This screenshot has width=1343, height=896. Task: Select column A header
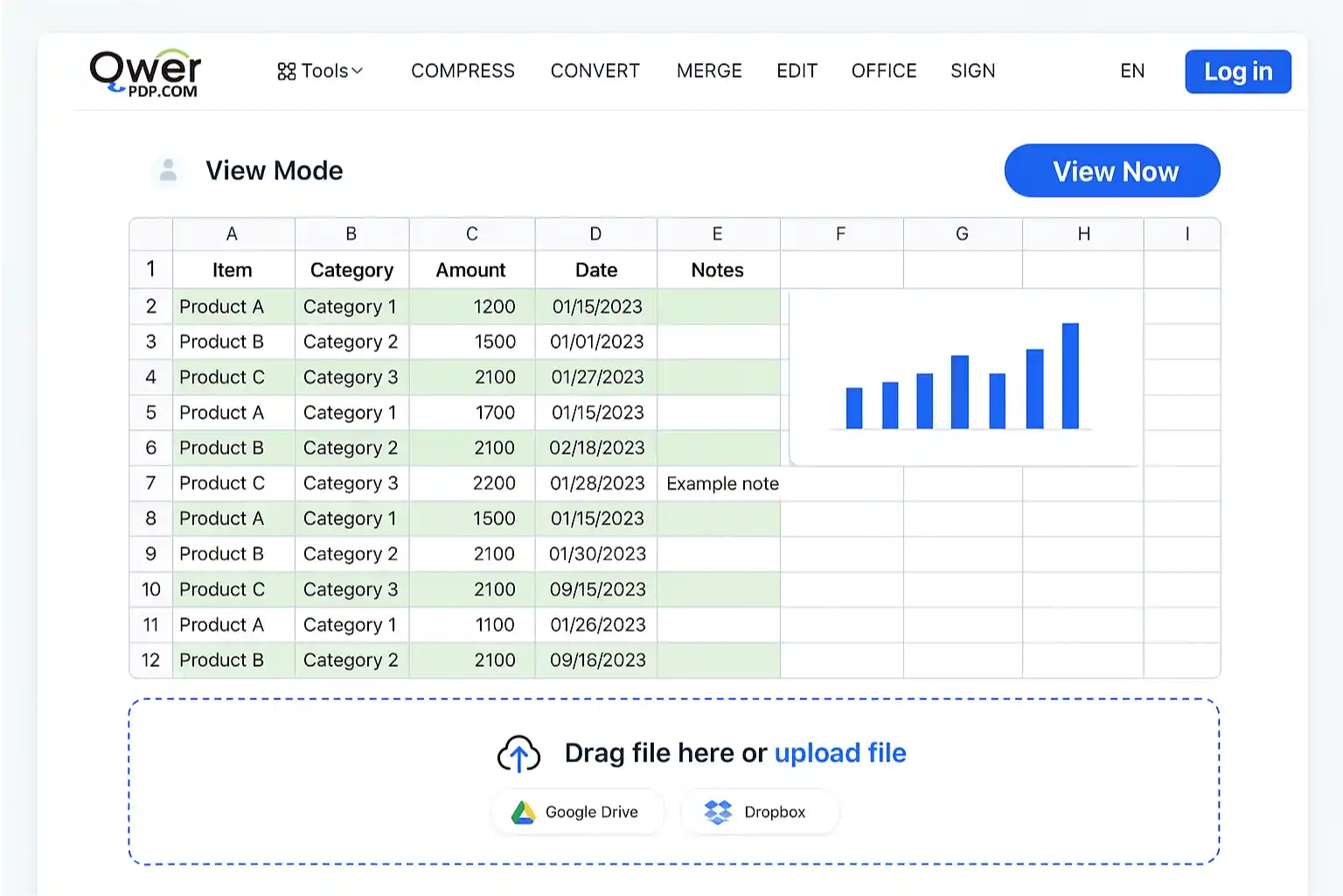click(x=233, y=233)
